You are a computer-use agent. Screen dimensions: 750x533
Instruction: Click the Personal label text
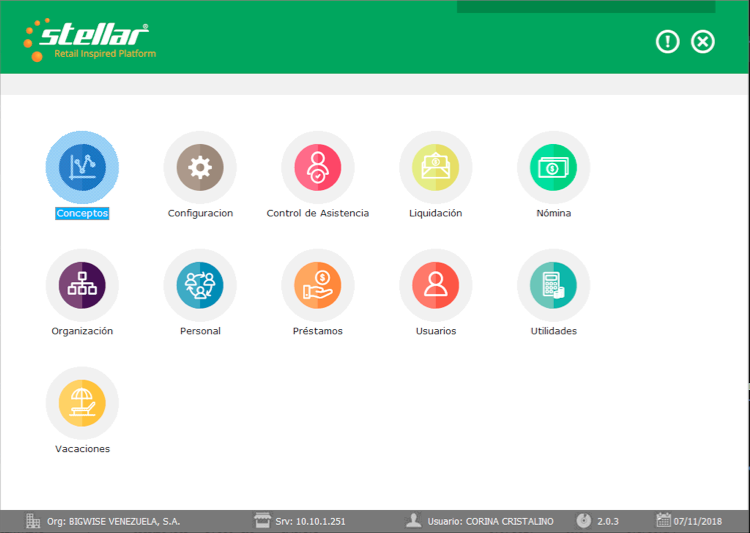(x=200, y=331)
